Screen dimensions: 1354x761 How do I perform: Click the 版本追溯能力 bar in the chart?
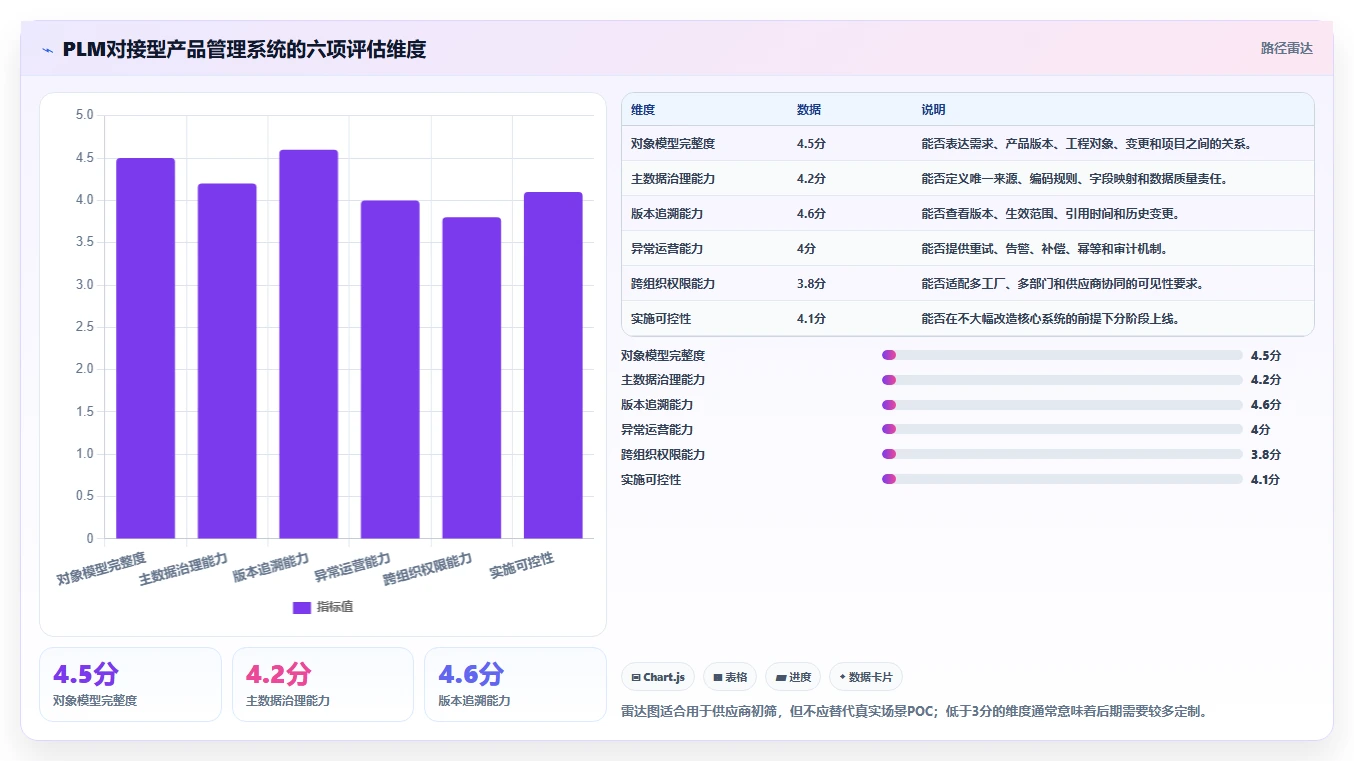coord(309,344)
